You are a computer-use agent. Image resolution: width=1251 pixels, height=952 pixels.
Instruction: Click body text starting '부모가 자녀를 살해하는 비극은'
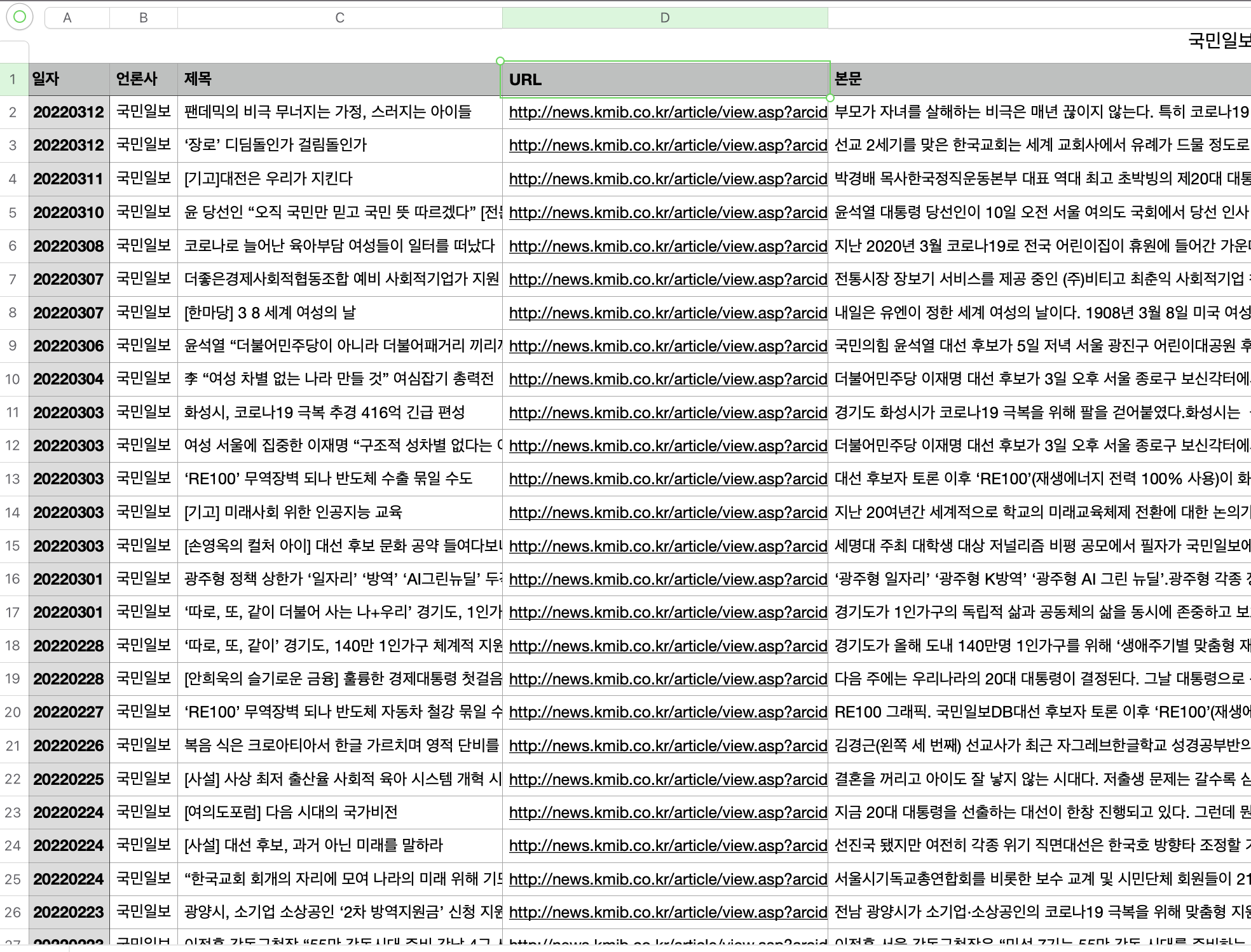(1042, 112)
